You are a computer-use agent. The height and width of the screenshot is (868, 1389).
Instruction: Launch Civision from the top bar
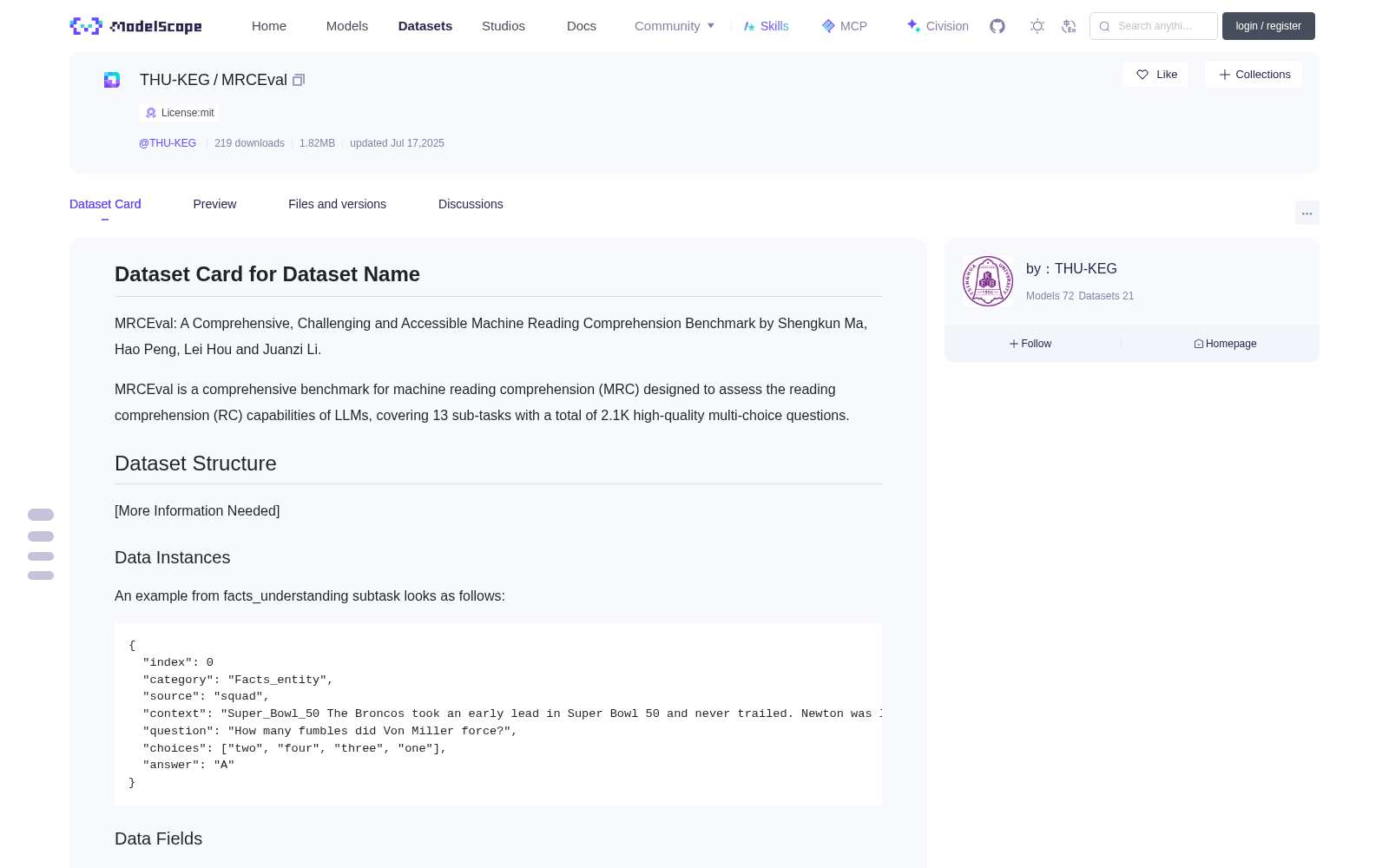tap(938, 26)
